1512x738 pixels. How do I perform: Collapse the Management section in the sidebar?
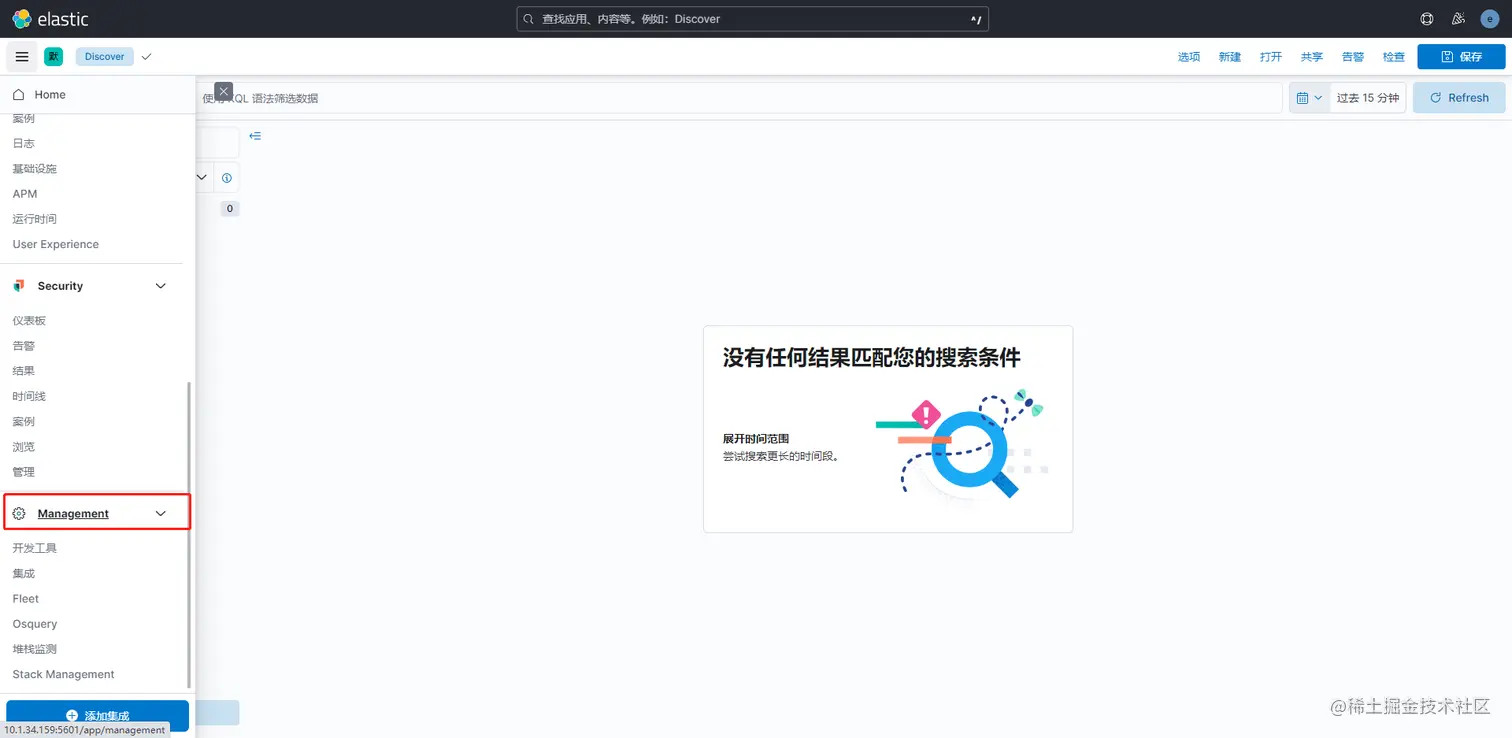point(160,512)
